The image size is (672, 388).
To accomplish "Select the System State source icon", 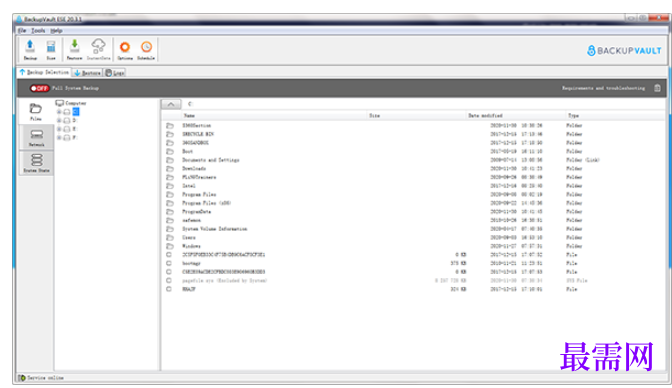I will click(36, 163).
